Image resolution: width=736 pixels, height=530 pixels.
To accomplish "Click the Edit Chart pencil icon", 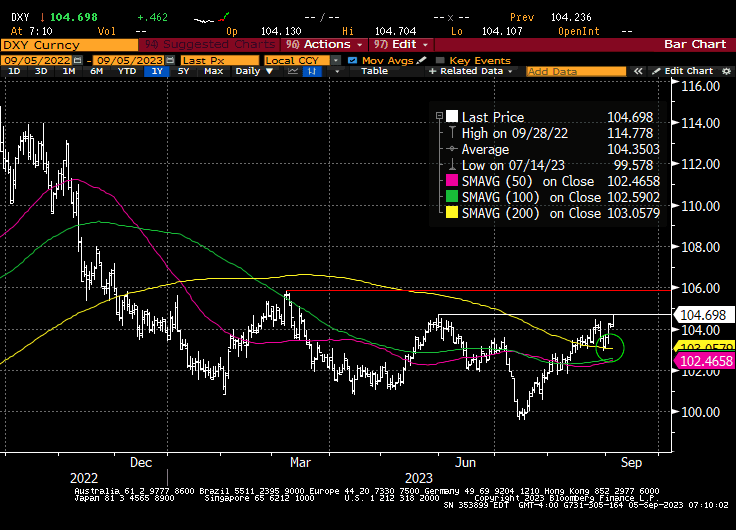I will point(658,71).
